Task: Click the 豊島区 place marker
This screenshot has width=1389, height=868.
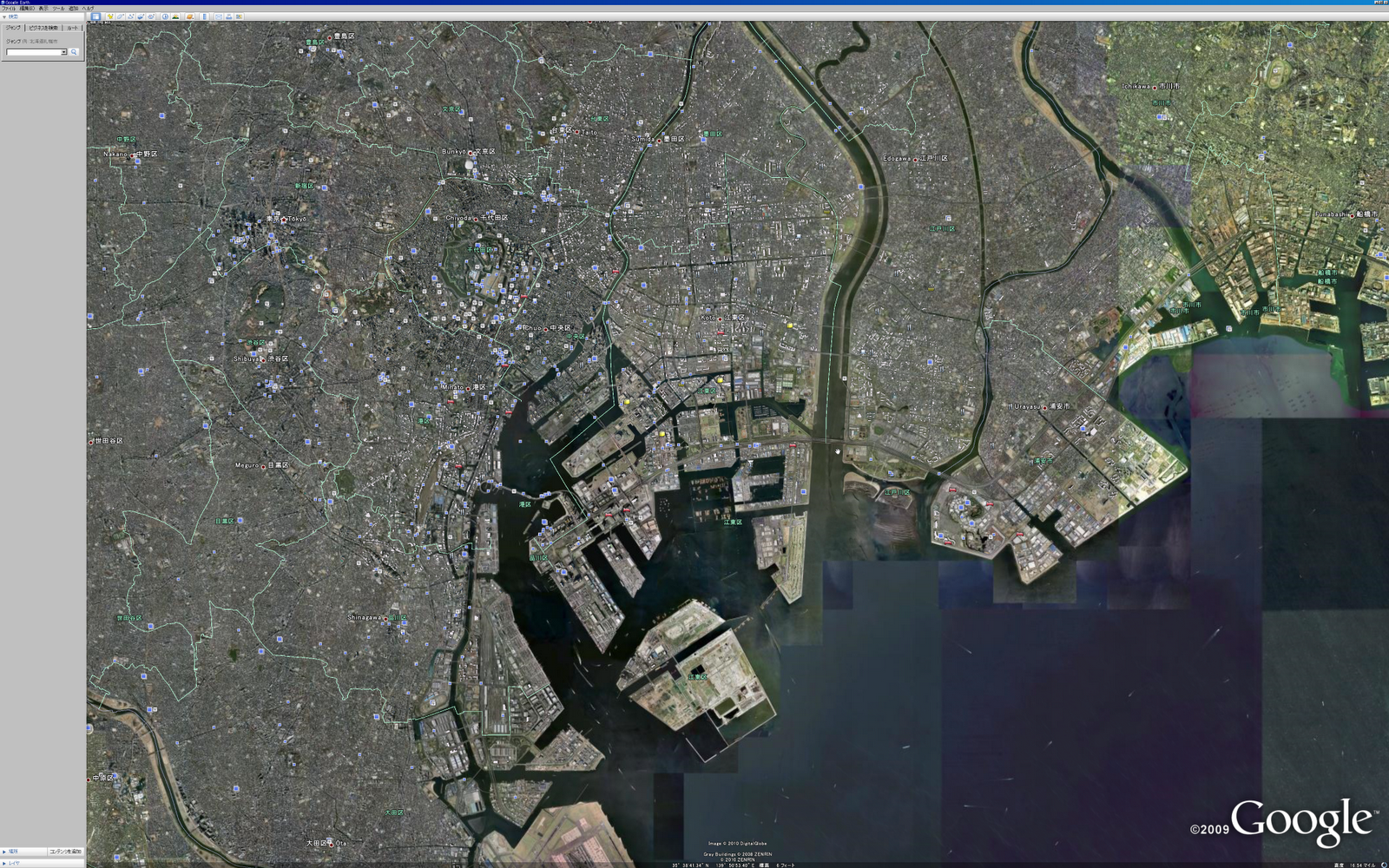Action: pyautogui.click(x=331, y=37)
